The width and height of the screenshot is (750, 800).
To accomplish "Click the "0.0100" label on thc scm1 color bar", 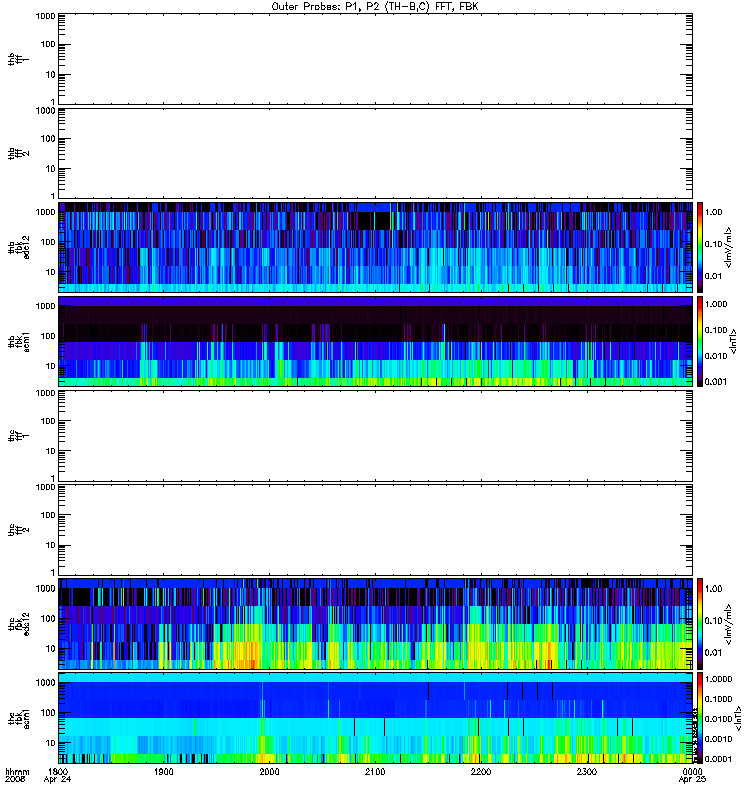I will (x=718, y=719).
